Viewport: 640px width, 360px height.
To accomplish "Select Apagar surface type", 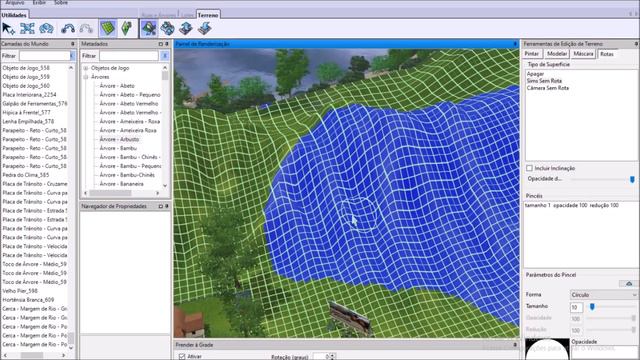I will 536,74.
